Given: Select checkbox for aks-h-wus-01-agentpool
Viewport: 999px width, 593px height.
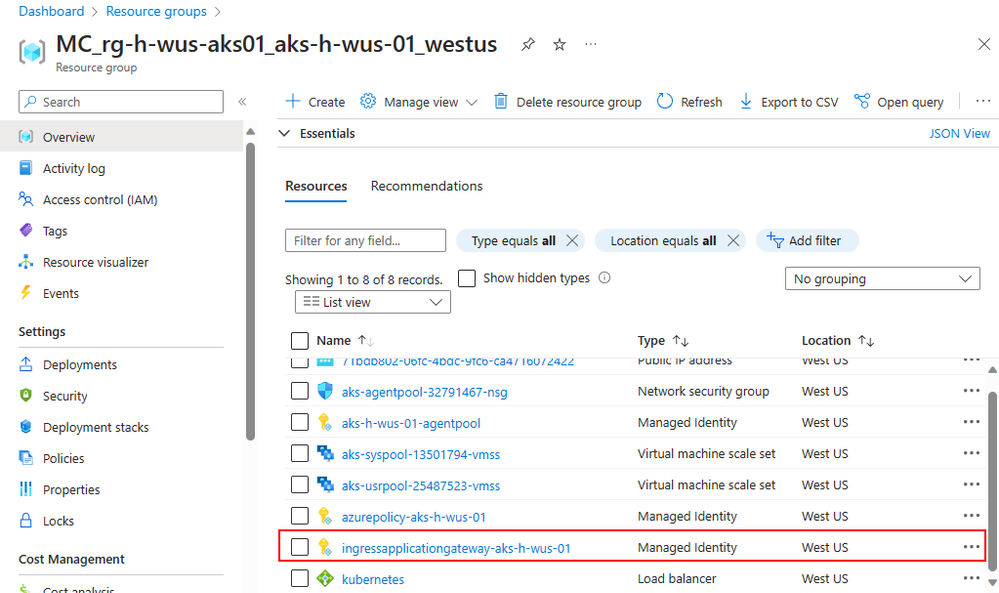Looking at the screenshot, I should point(299,422).
